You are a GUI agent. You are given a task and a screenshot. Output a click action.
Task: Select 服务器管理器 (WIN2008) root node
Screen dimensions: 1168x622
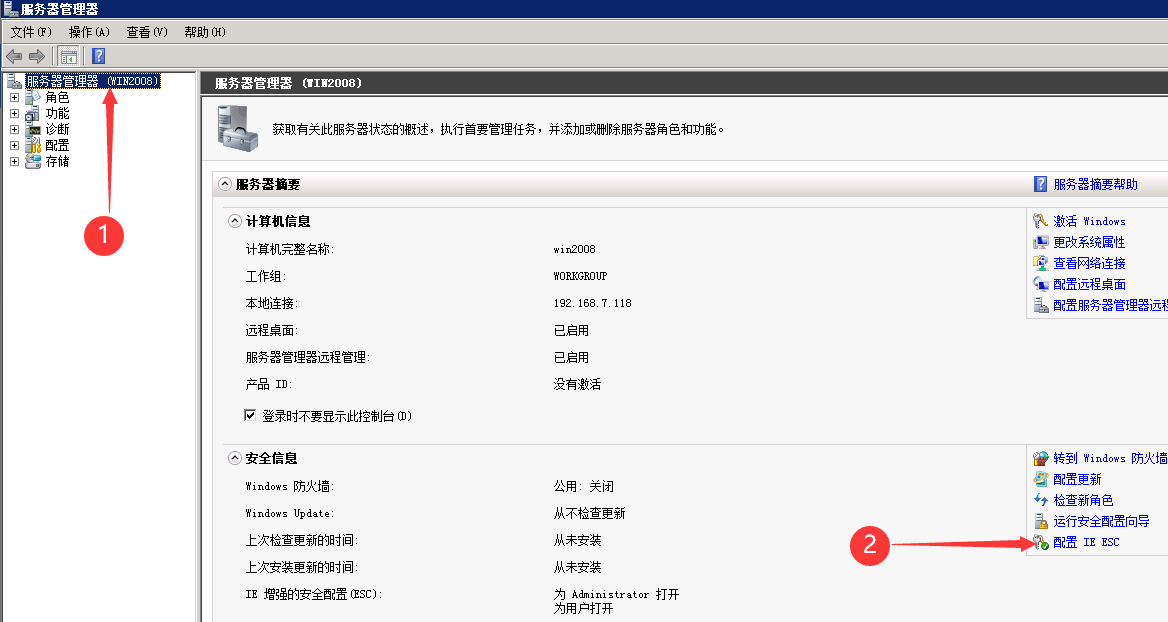tap(92, 81)
